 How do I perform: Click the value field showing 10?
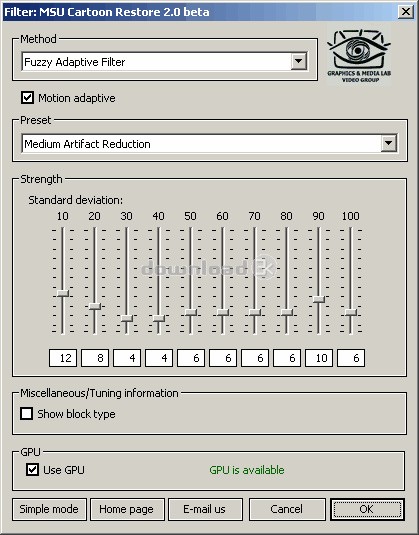[319, 358]
